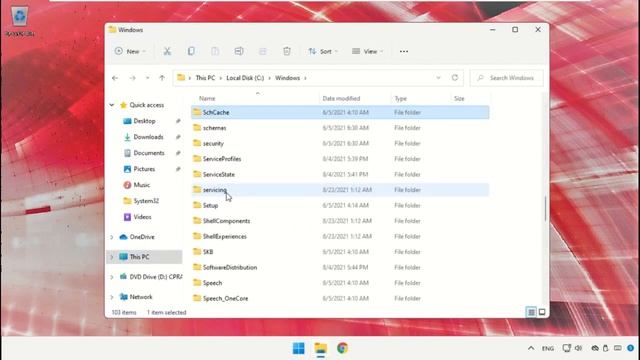Screen dimensions: 640x360
Task: Refresh the Windows folder view
Action: 455,78
